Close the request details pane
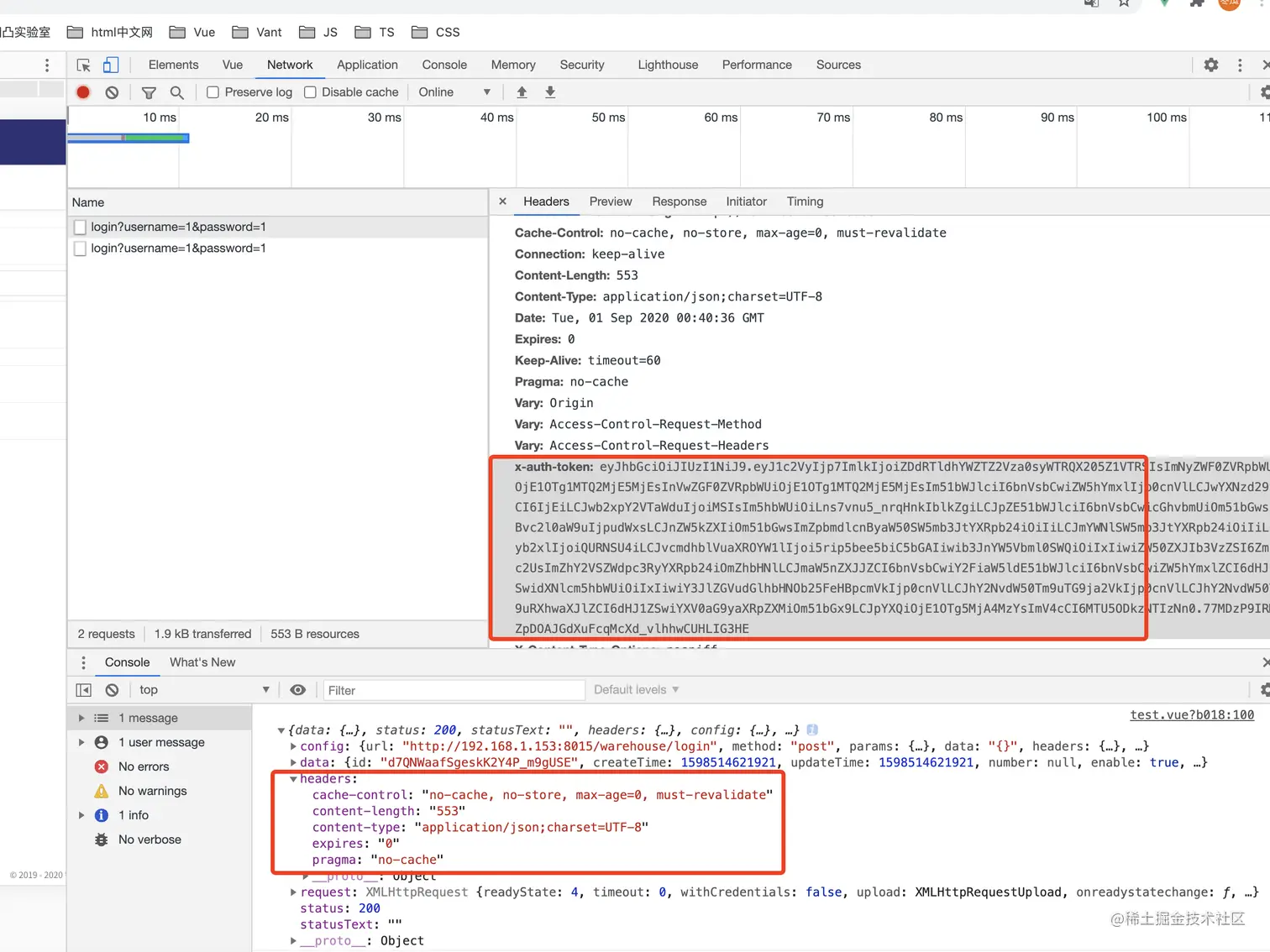This screenshot has width=1270, height=952. click(502, 201)
